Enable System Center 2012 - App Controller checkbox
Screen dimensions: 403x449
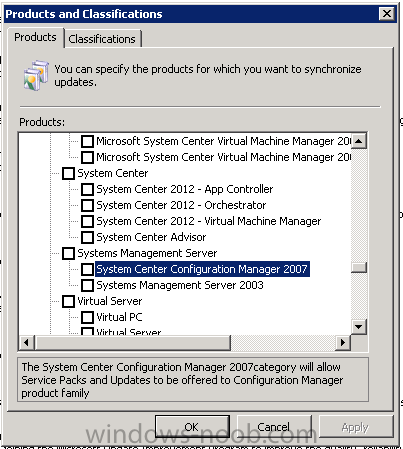[x=87, y=189]
